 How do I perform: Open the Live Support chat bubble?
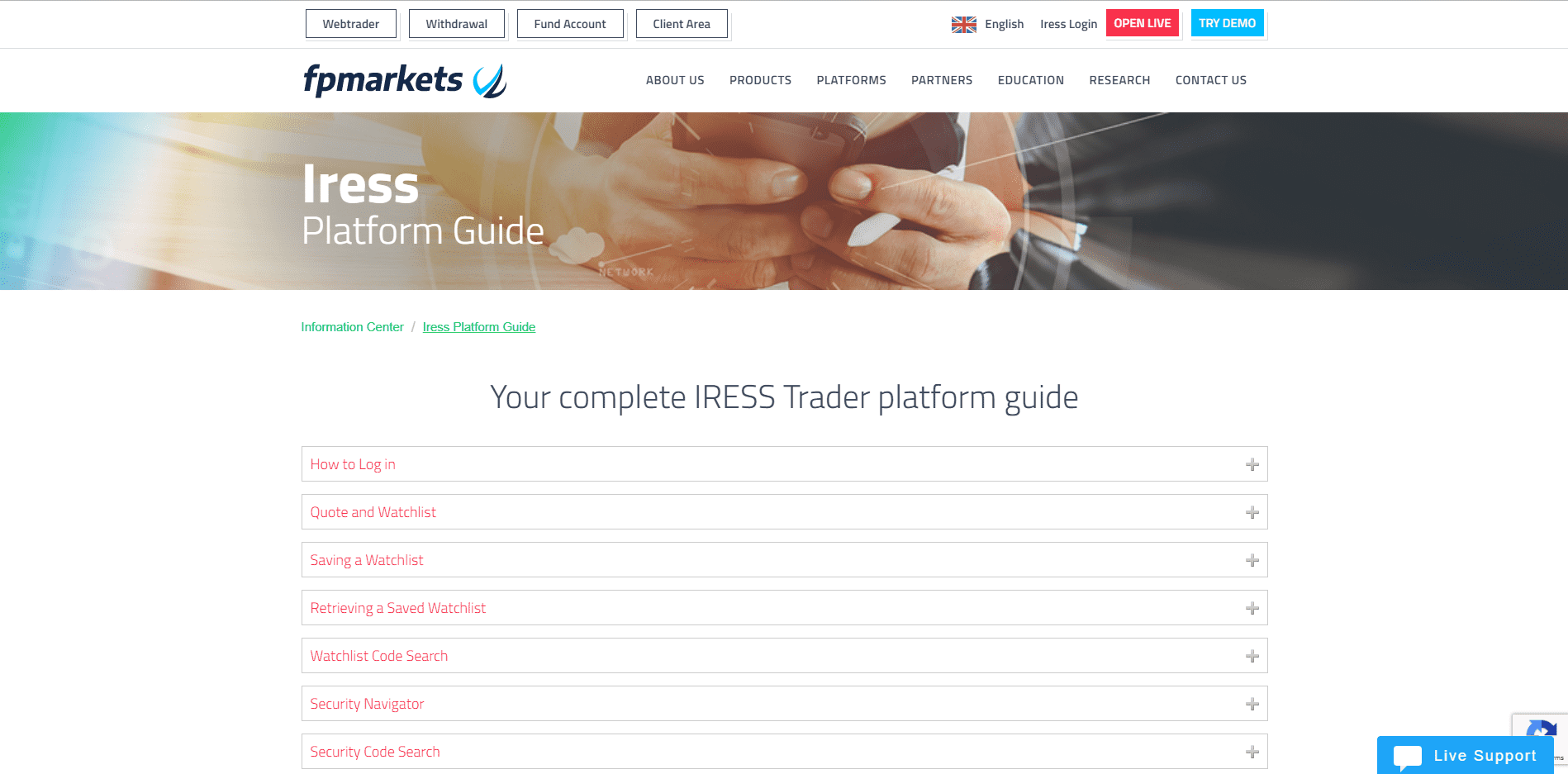coord(1408,757)
